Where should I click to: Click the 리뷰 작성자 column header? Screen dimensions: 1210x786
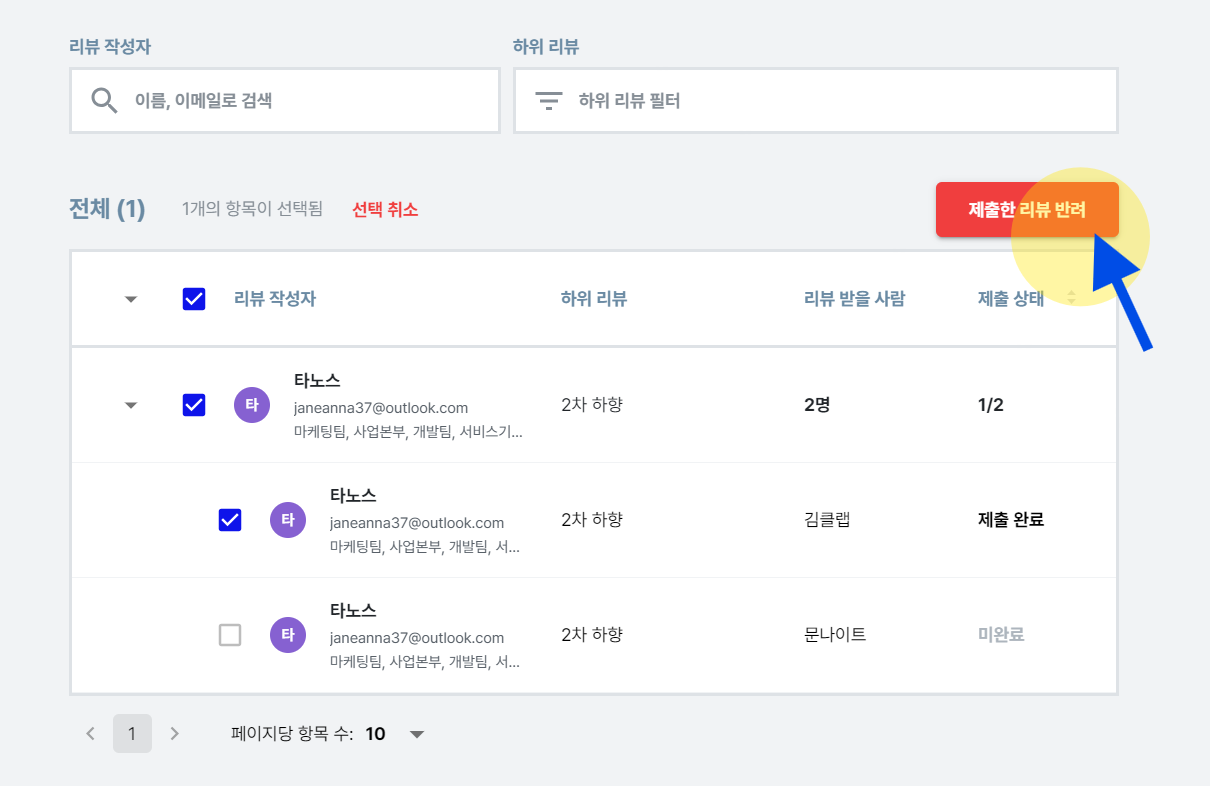coord(275,299)
